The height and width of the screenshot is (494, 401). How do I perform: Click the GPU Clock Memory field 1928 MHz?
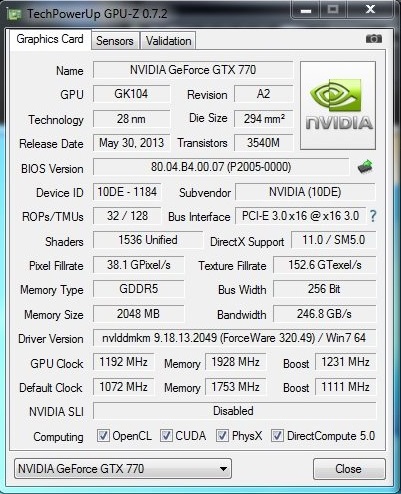coord(235,362)
